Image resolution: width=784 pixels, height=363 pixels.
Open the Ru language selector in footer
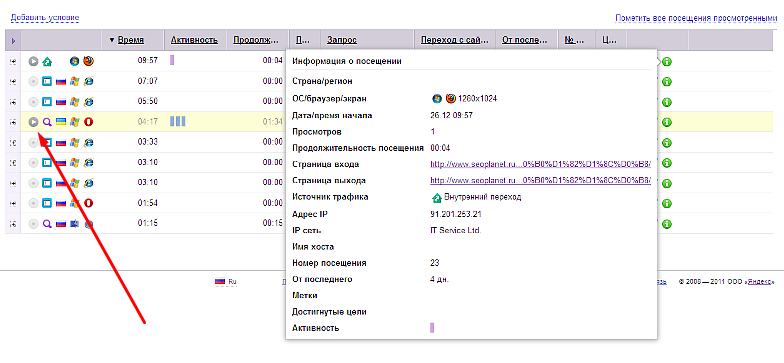[x=226, y=282]
